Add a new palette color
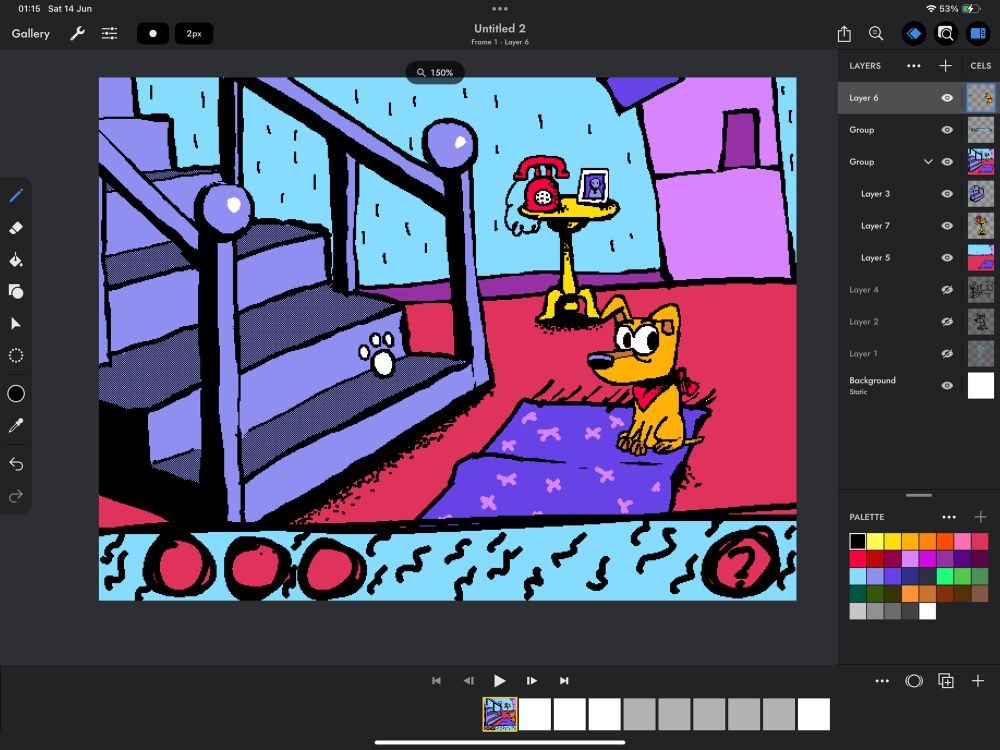This screenshot has width=1000, height=750. coord(980,517)
